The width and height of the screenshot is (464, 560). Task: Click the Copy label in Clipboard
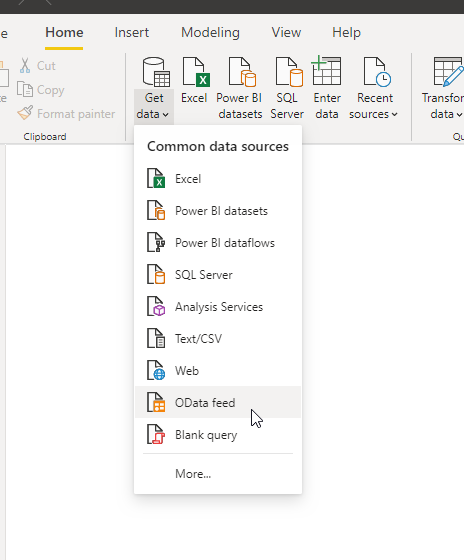coord(51,90)
